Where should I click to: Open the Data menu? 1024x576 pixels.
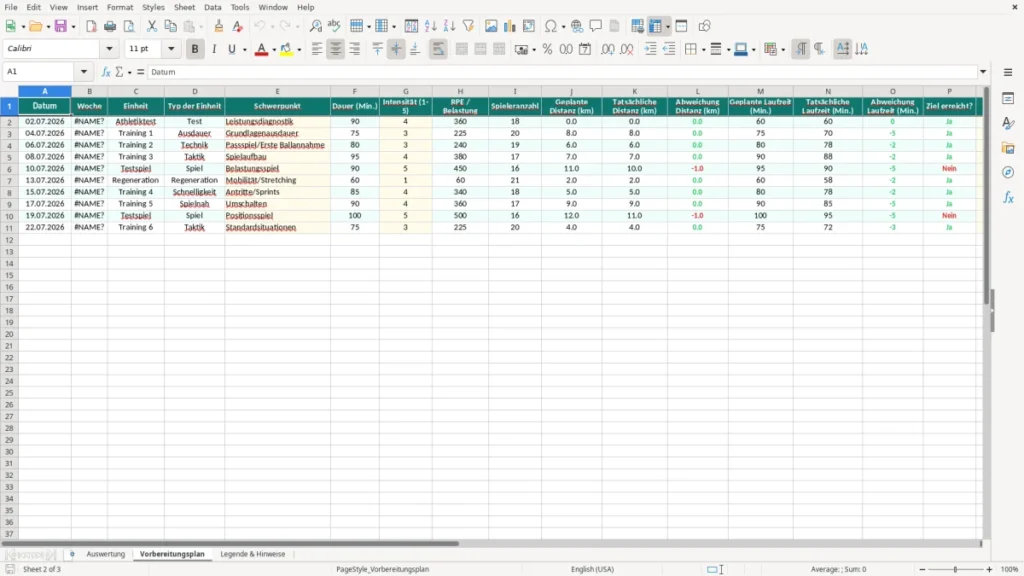(x=213, y=7)
